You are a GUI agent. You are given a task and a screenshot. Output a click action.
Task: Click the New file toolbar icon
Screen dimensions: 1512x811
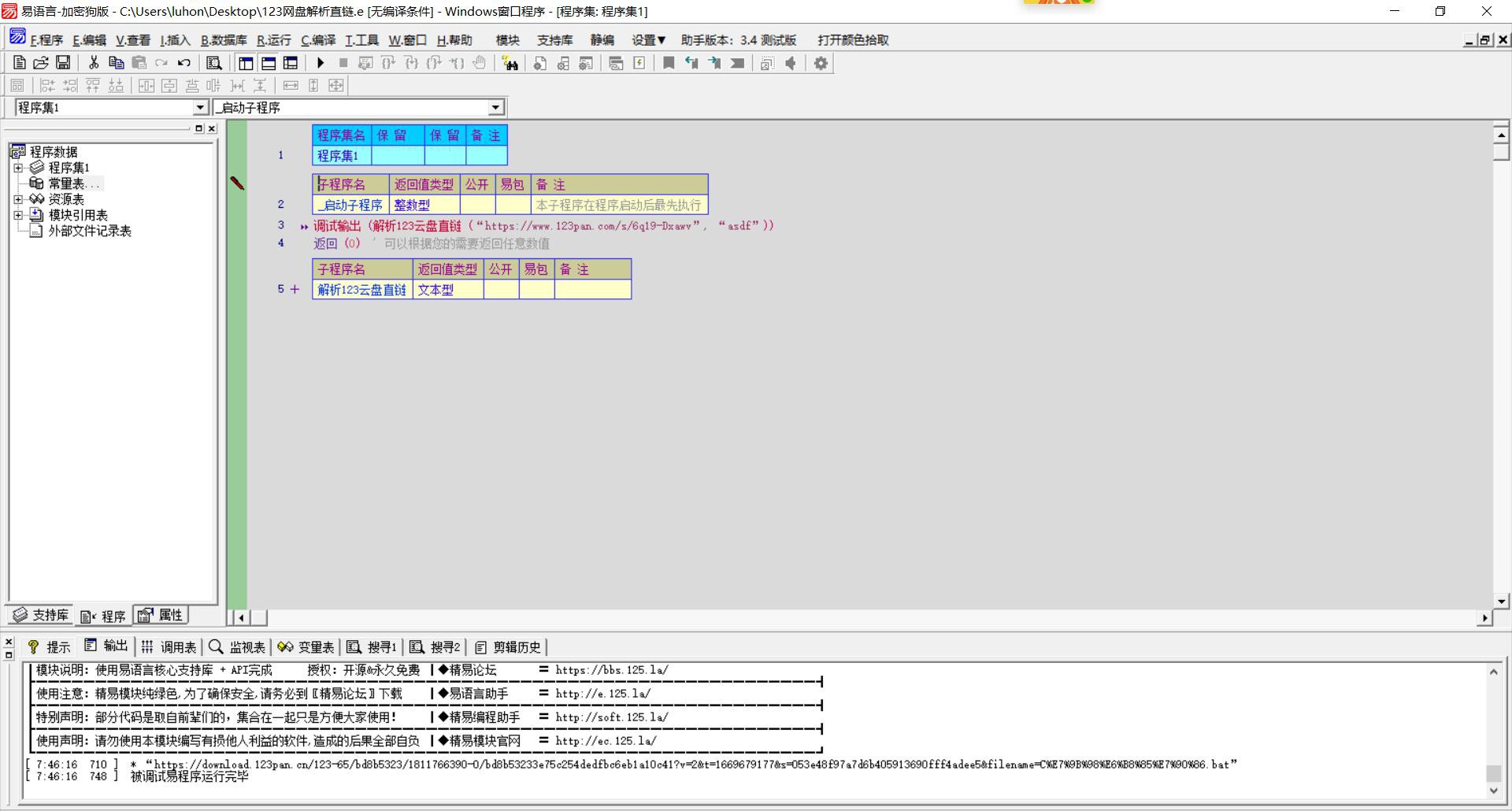pos(19,63)
